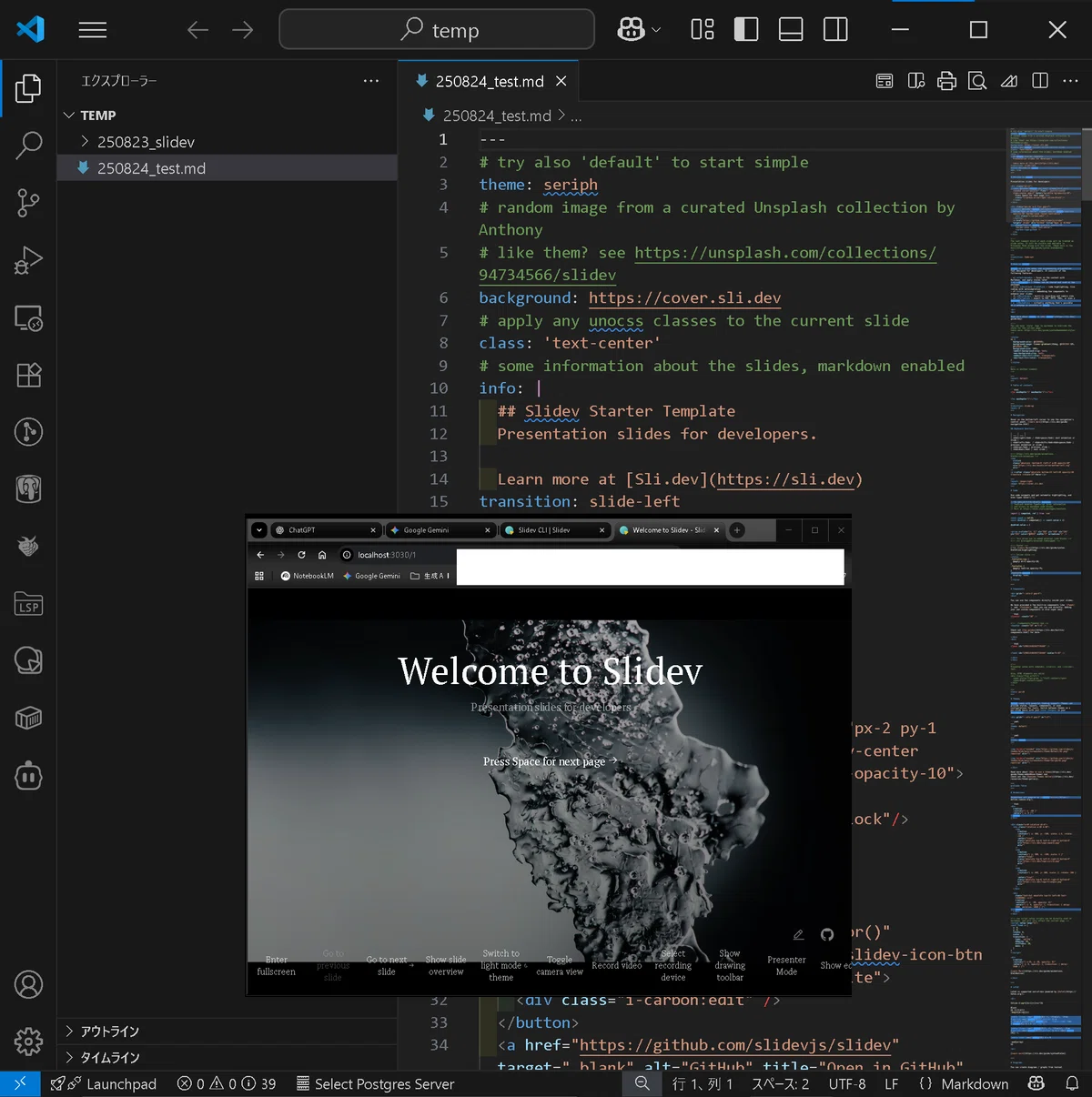The width and height of the screenshot is (1092, 1097).
Task: Change the Markdown language mode
Action: point(975,1084)
